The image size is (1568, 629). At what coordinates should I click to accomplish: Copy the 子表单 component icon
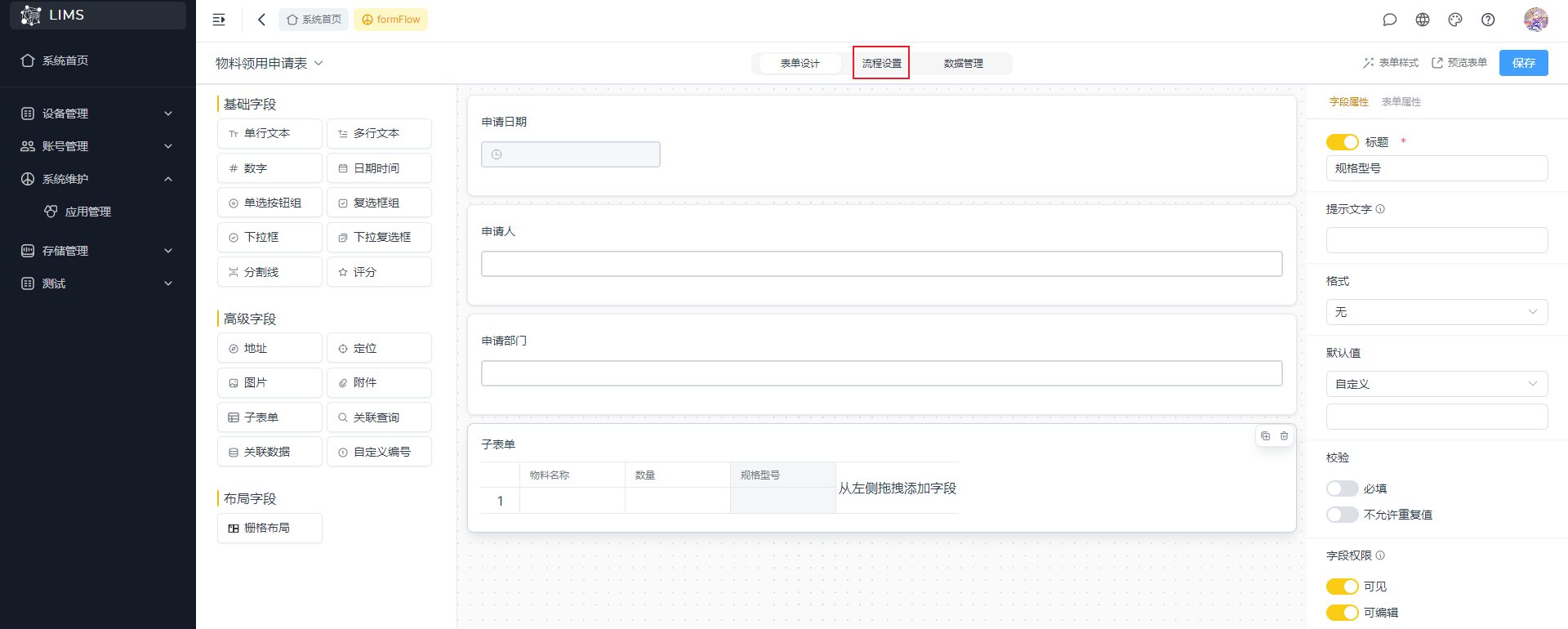click(x=1265, y=436)
